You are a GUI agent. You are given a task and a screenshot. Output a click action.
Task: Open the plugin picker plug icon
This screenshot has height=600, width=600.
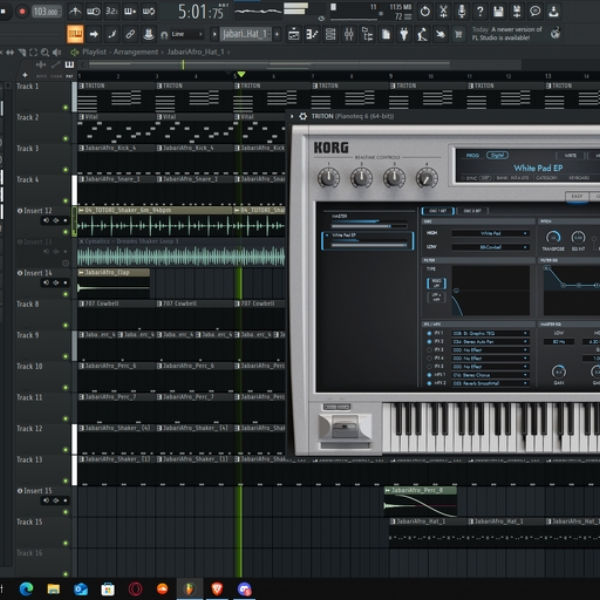click(x=404, y=34)
